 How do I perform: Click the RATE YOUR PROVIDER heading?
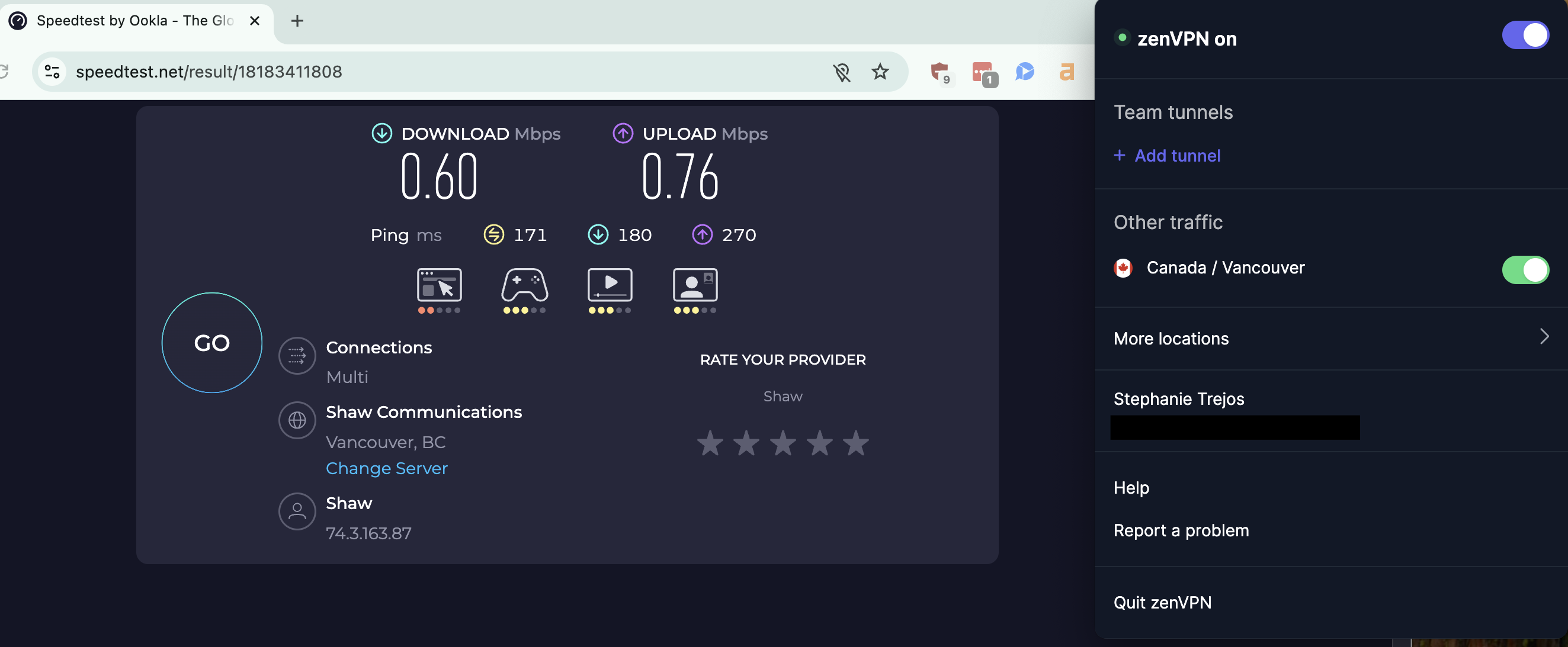point(783,359)
